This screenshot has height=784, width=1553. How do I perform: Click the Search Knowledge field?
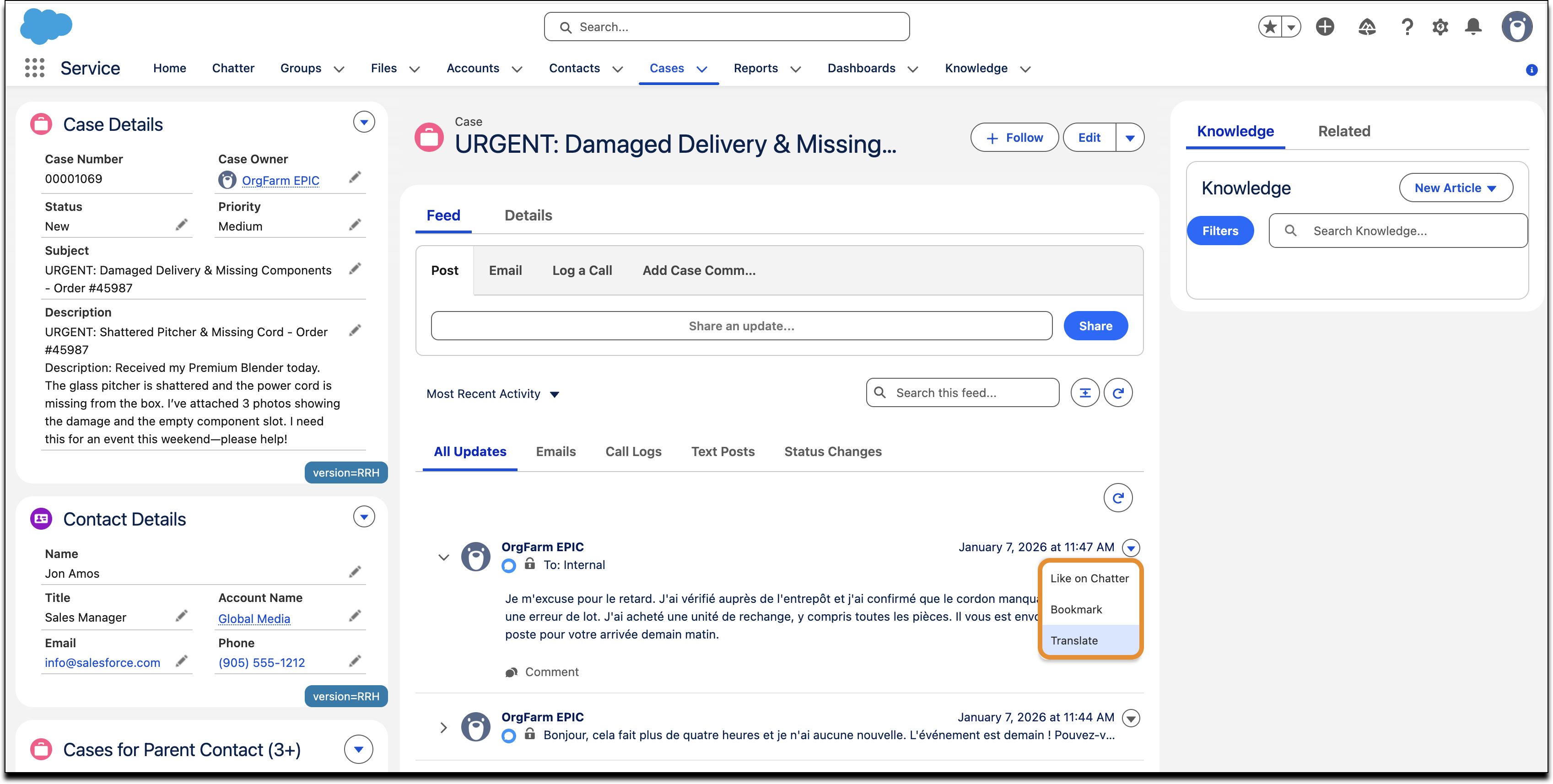(x=1398, y=231)
